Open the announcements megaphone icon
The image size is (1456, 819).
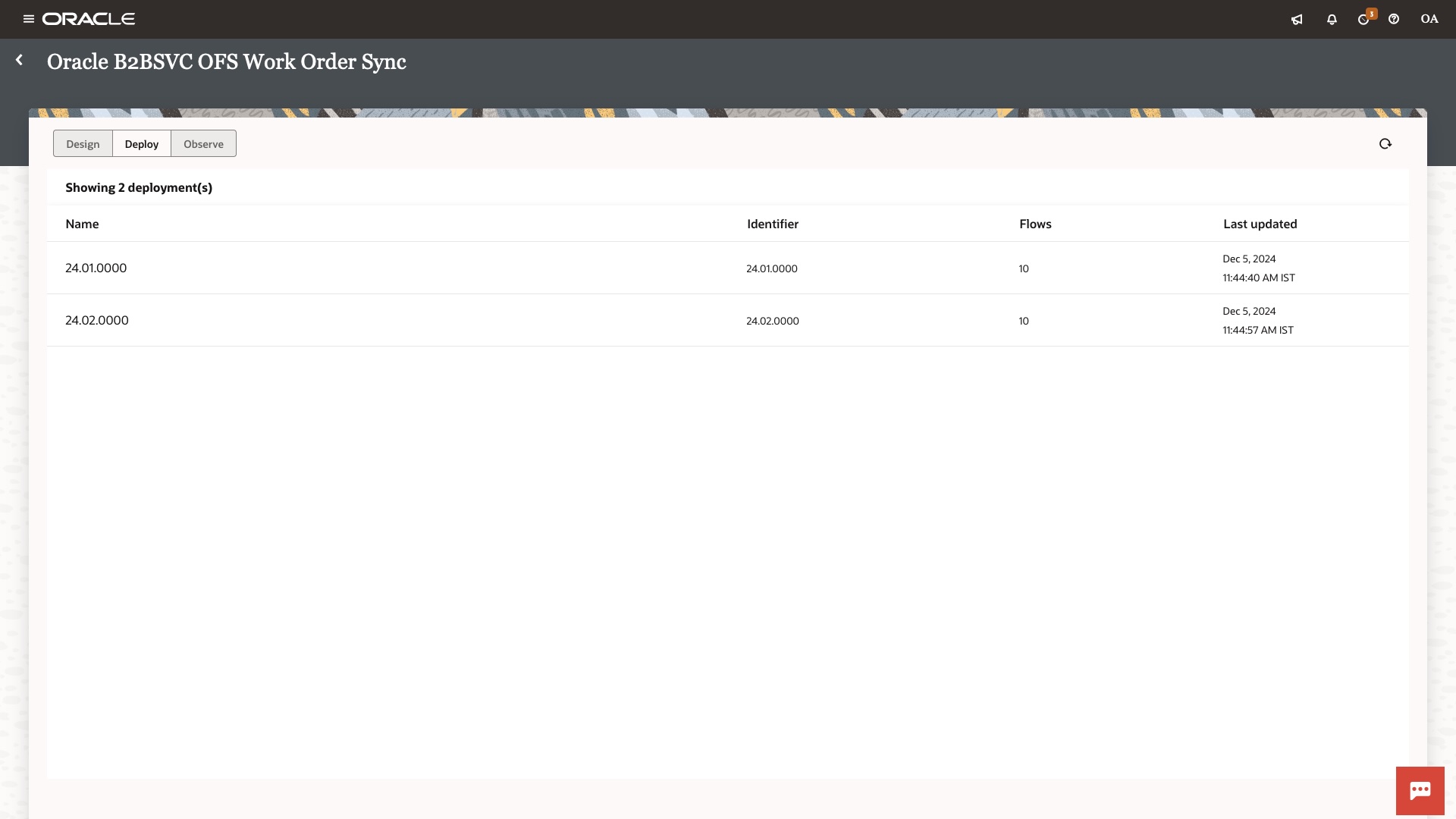(x=1296, y=19)
